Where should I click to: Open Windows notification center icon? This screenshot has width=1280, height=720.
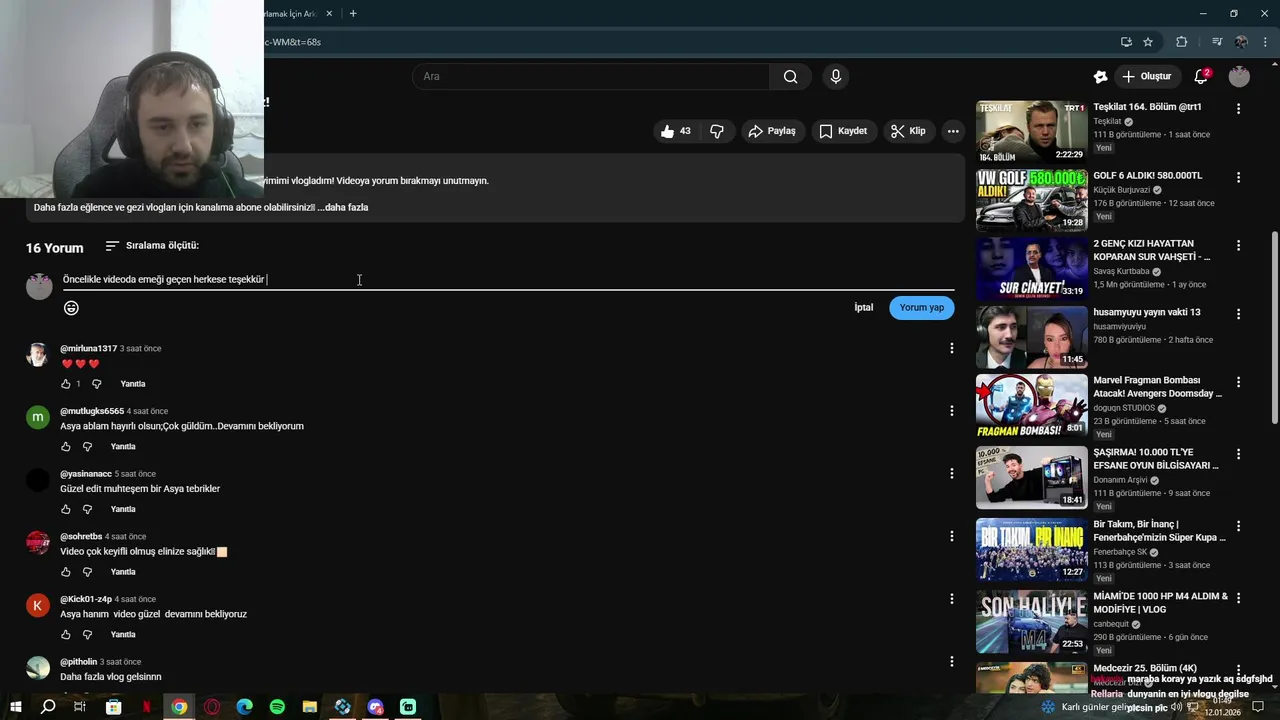click(1258, 707)
